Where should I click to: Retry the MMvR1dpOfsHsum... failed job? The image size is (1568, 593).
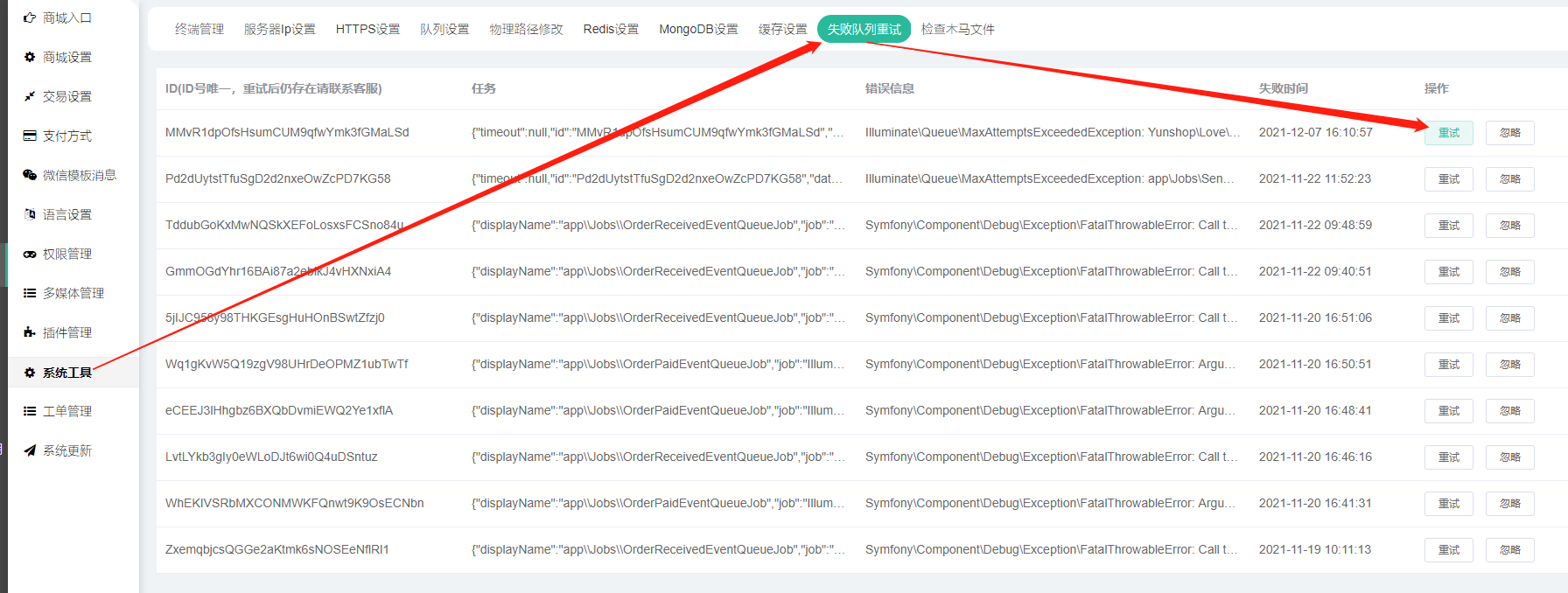[1449, 133]
